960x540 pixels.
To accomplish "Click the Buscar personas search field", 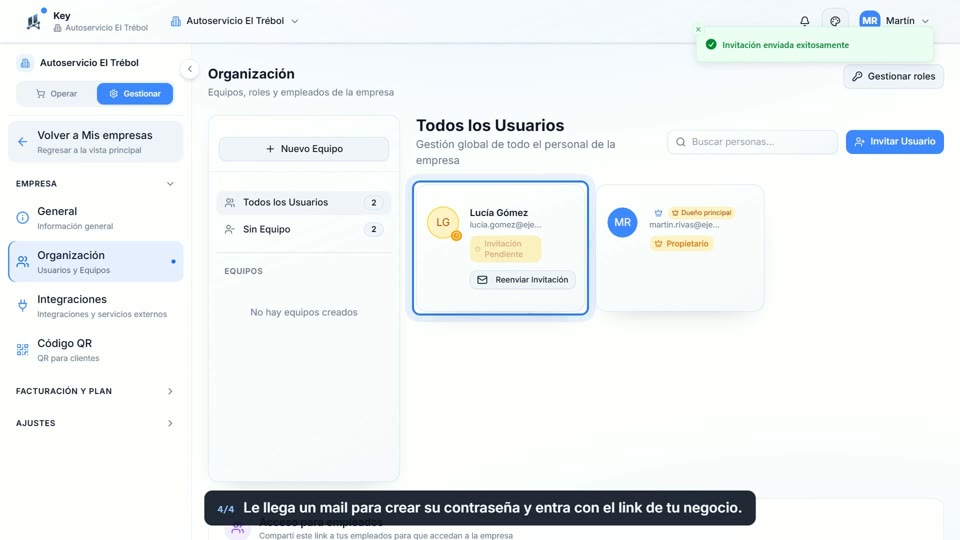I will point(752,142).
